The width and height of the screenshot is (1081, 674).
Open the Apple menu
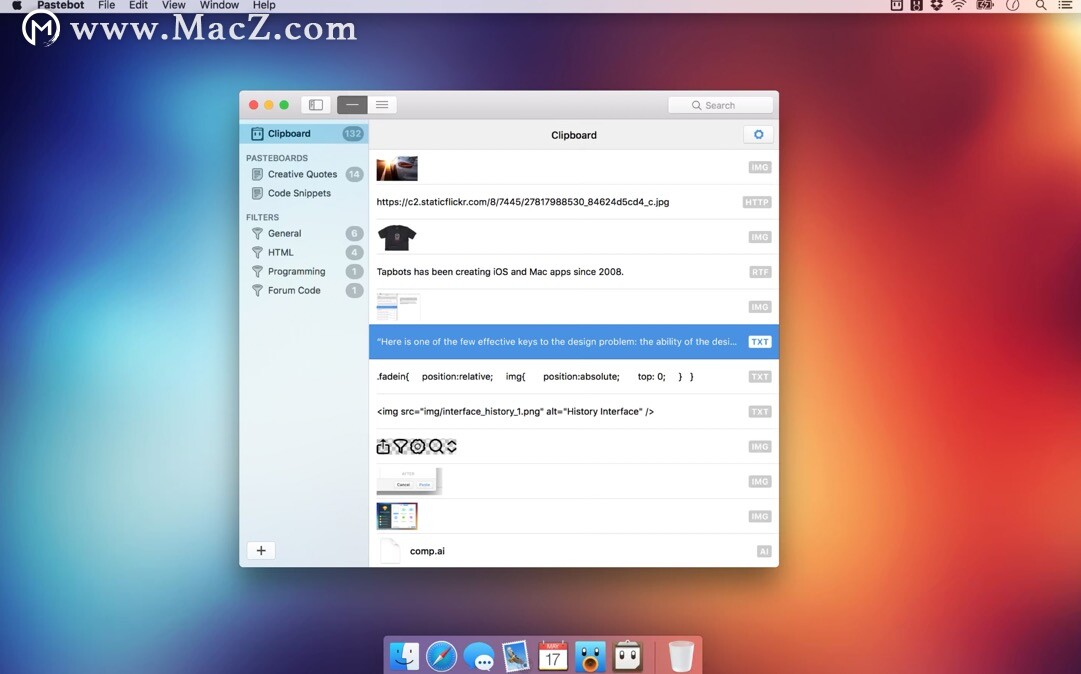(17, 6)
